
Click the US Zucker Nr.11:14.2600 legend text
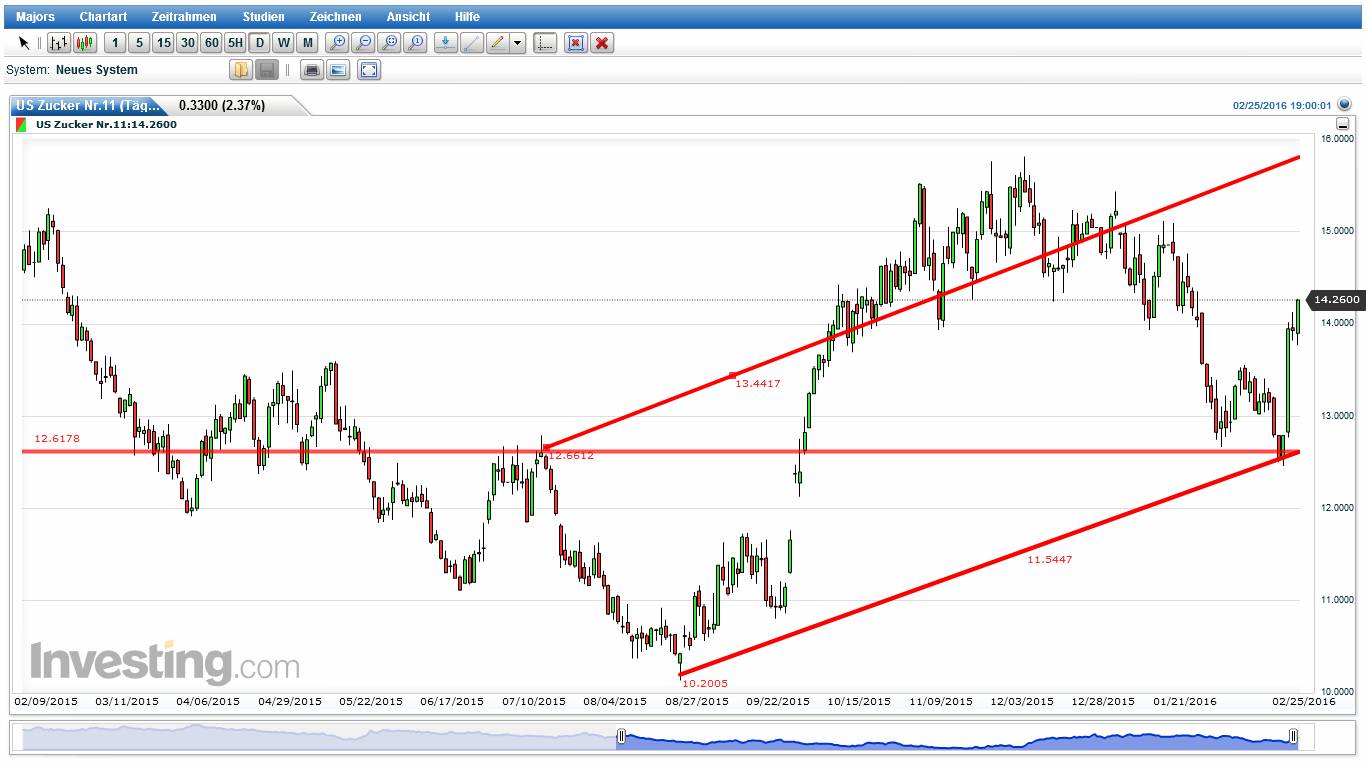(106, 125)
